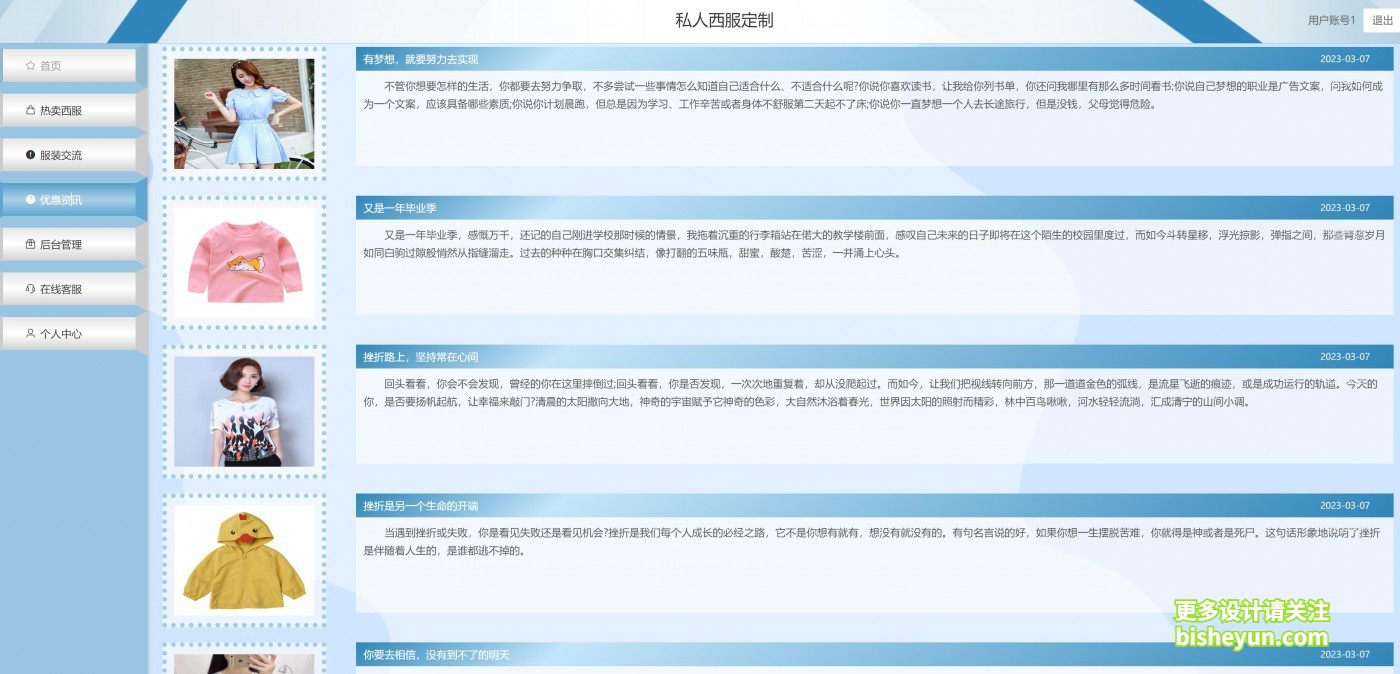This screenshot has width=1400, height=674.
Task: Open 在线客服 chat menu
Action: click(x=68, y=289)
